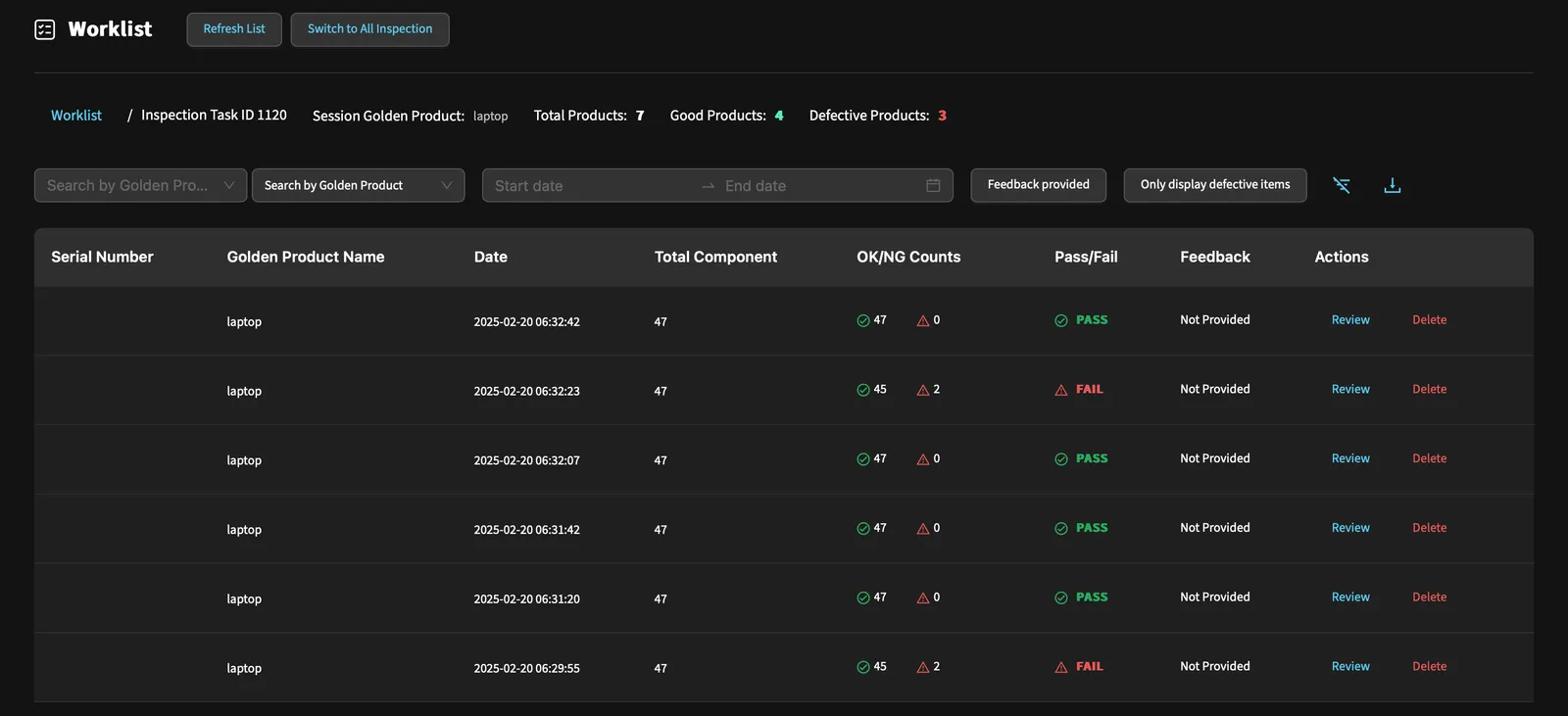The image size is (1568, 716).
Task: Click the Total Products count 7
Action: (640, 116)
